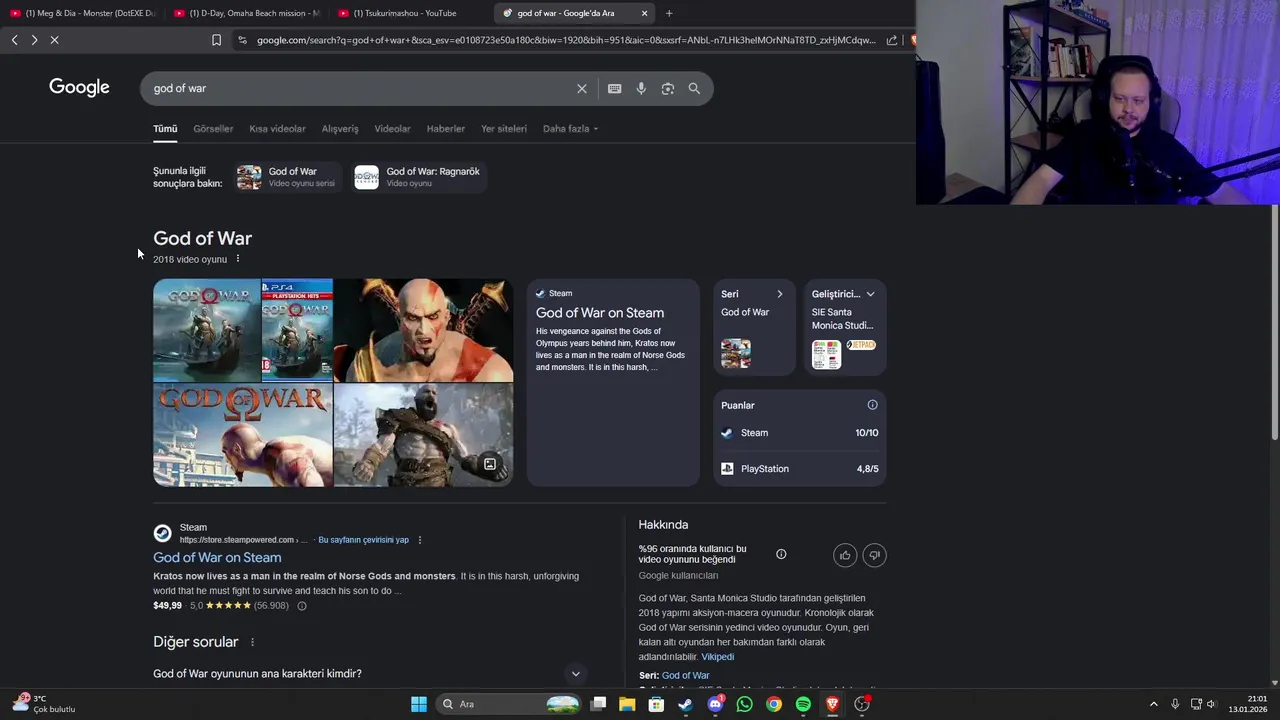The image size is (1280, 720).
Task: Click the browser address bar URL
Action: [x=565, y=40]
